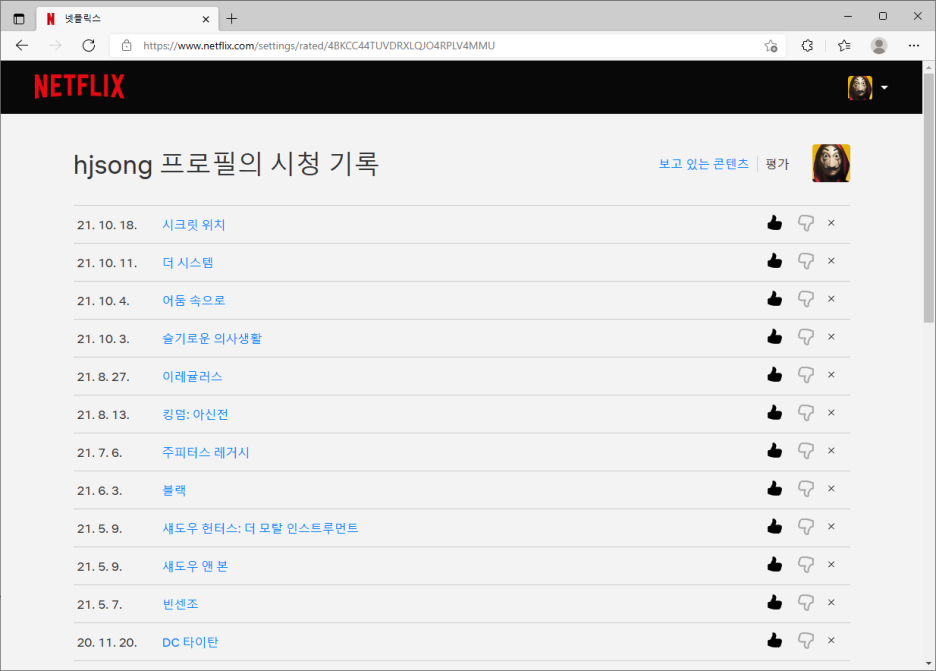The image size is (936, 671).
Task: Click thumbs down for 주피터스 레거시
Action: click(x=805, y=451)
